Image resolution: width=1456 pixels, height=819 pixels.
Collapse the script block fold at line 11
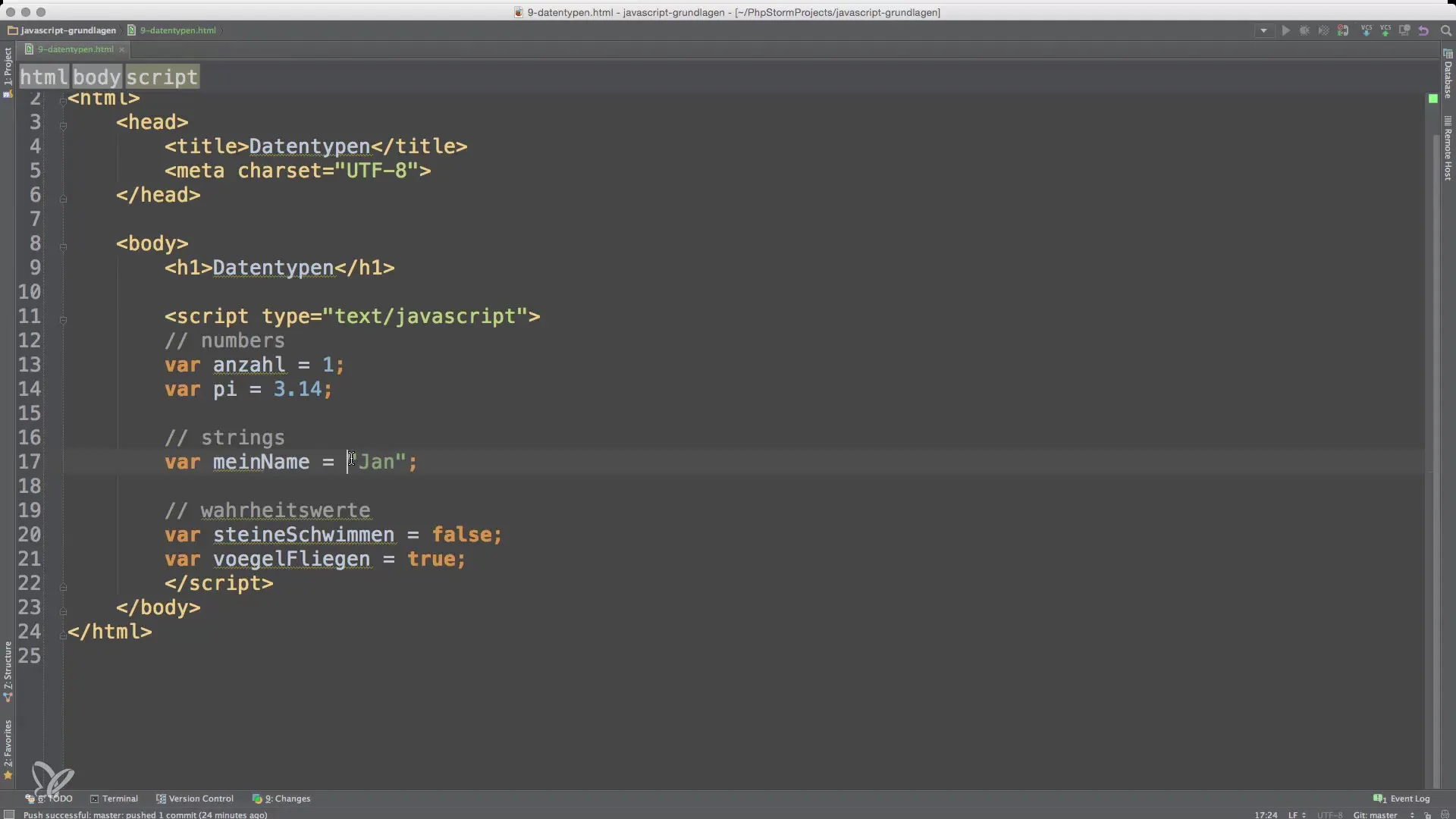click(x=63, y=320)
